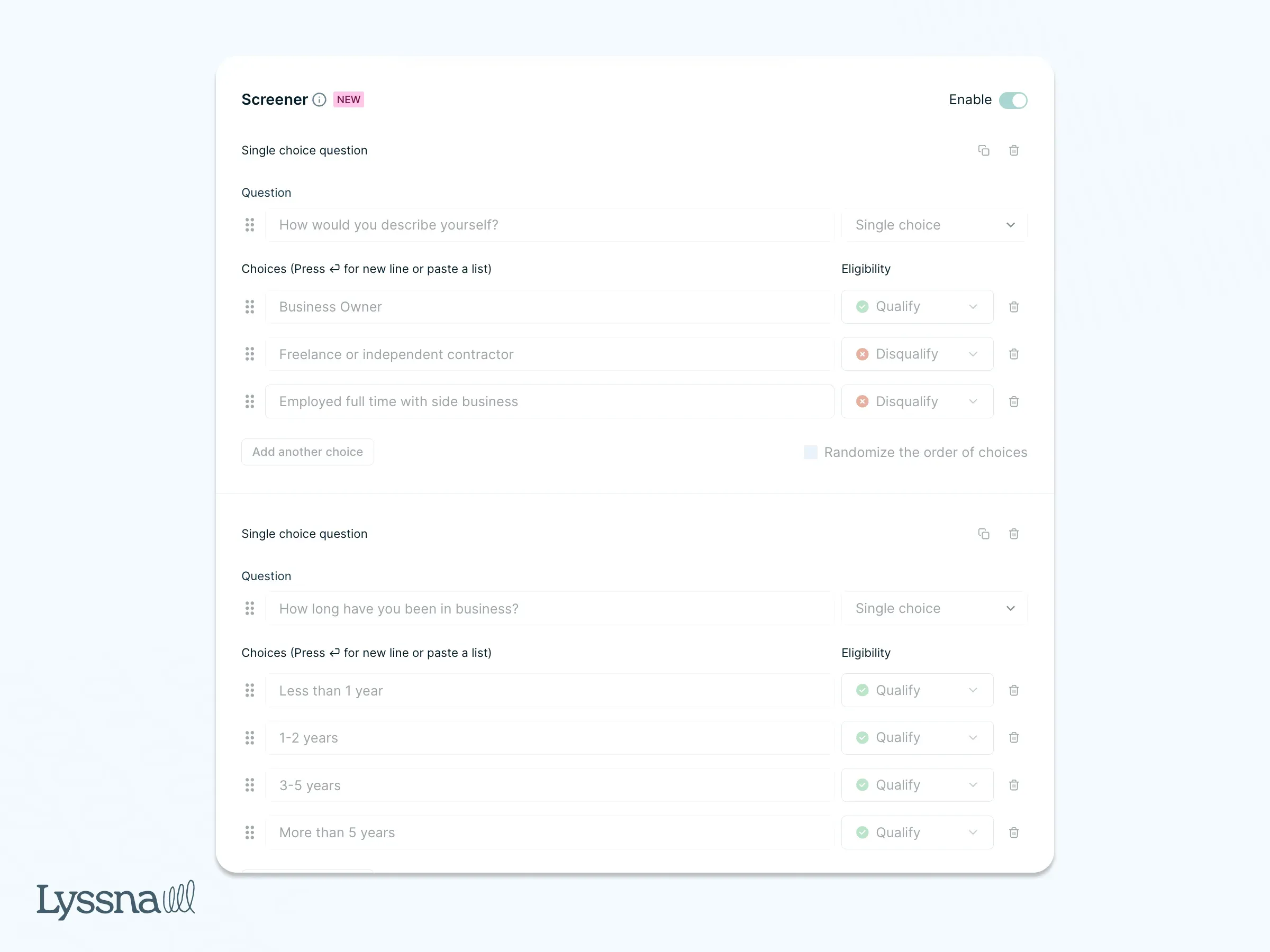
Task: Click the Lyssna logo
Action: coord(115,898)
